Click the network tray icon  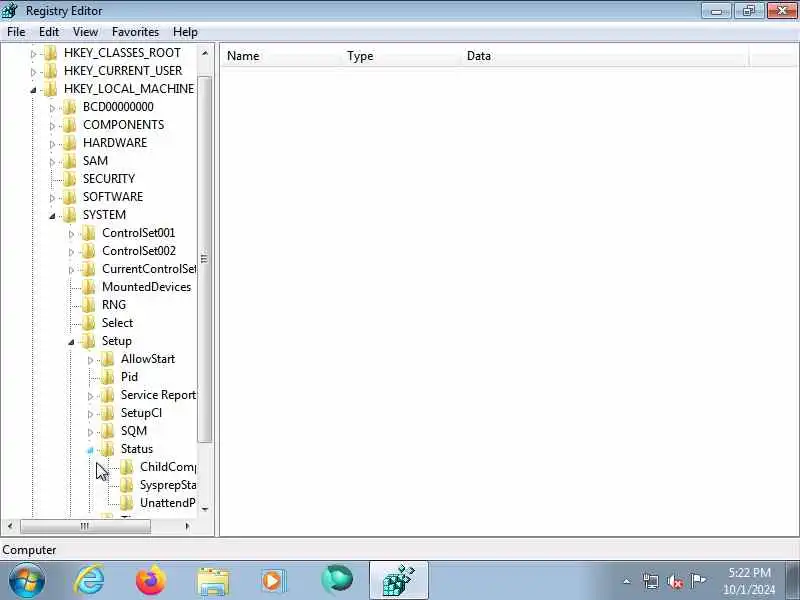[x=651, y=581]
